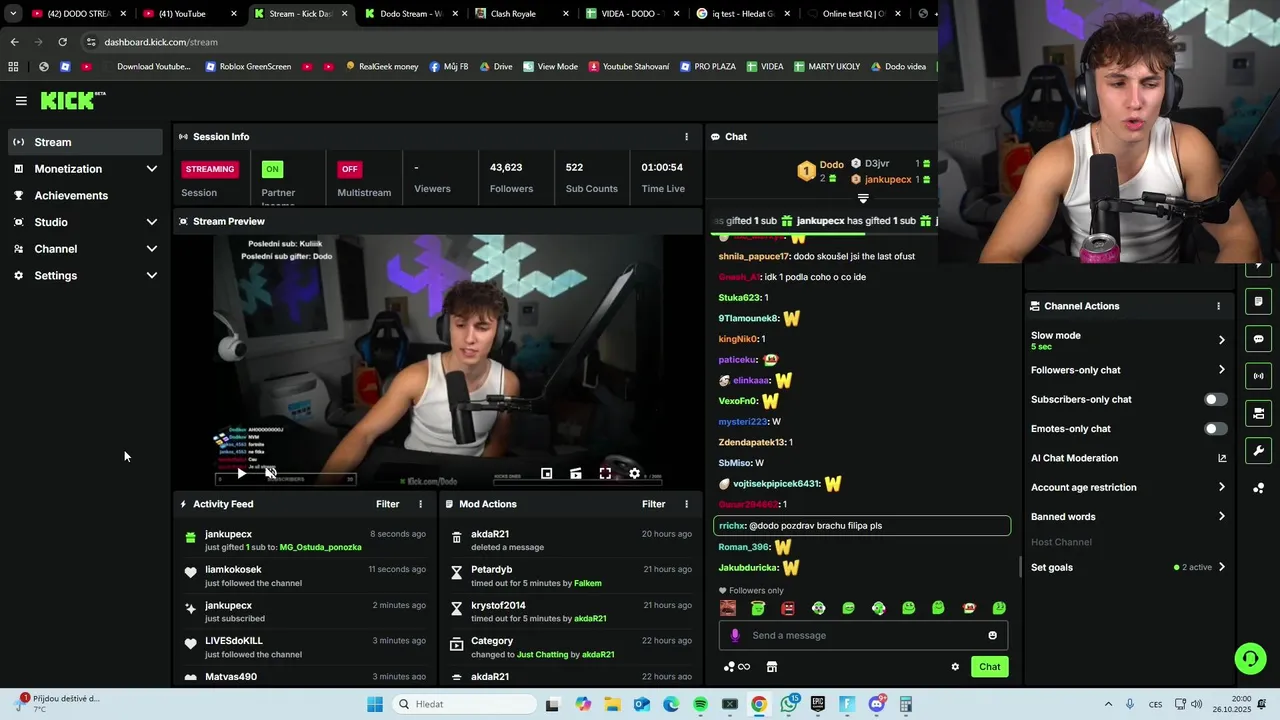The image size is (1280, 720).
Task: Open the MG_Ostuda_ponozka user link
Action: pyautogui.click(x=320, y=547)
